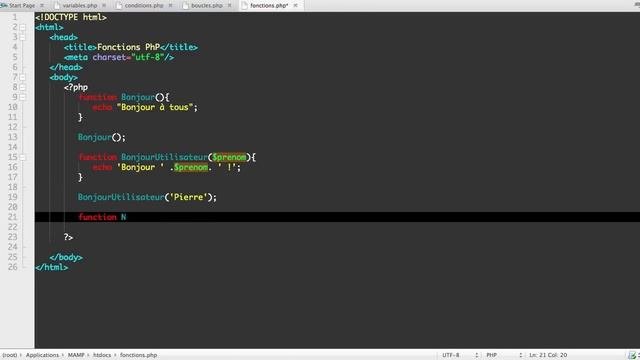Click Applications in the breadcrumb path
This screenshot has height=360, width=640.
pos(42,355)
